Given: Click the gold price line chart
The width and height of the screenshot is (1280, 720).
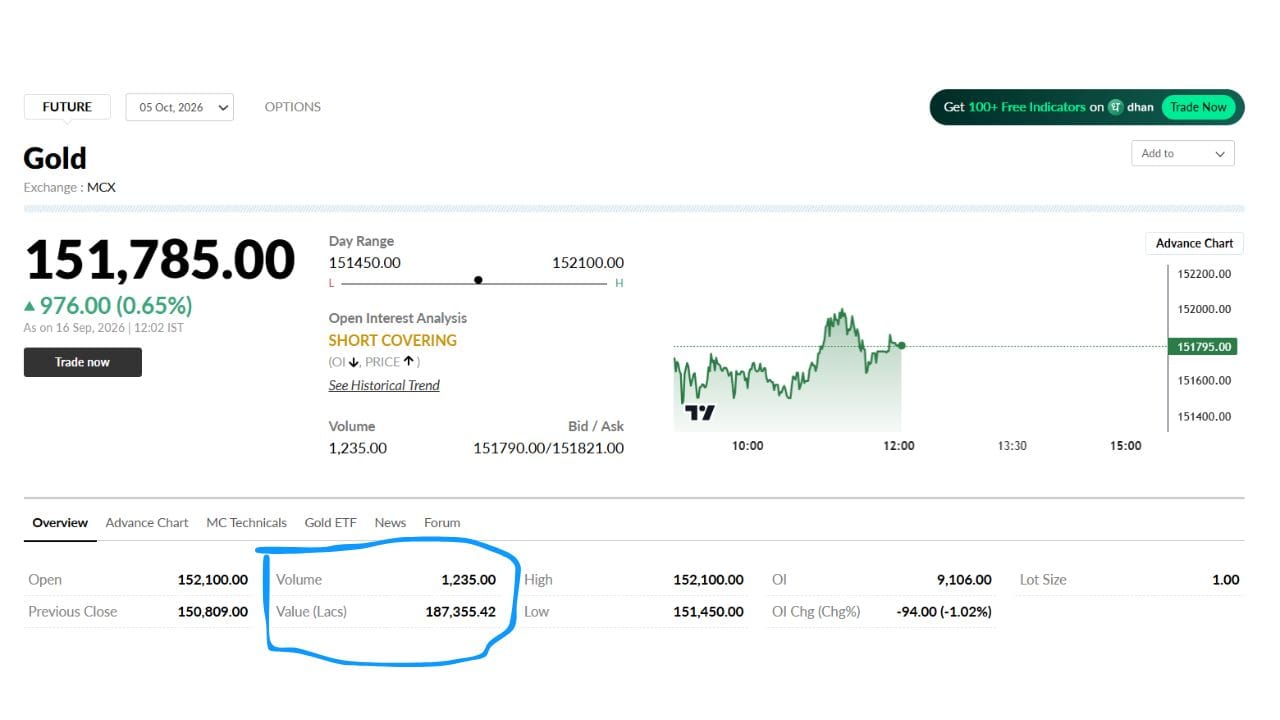Looking at the screenshot, I should click(788, 370).
